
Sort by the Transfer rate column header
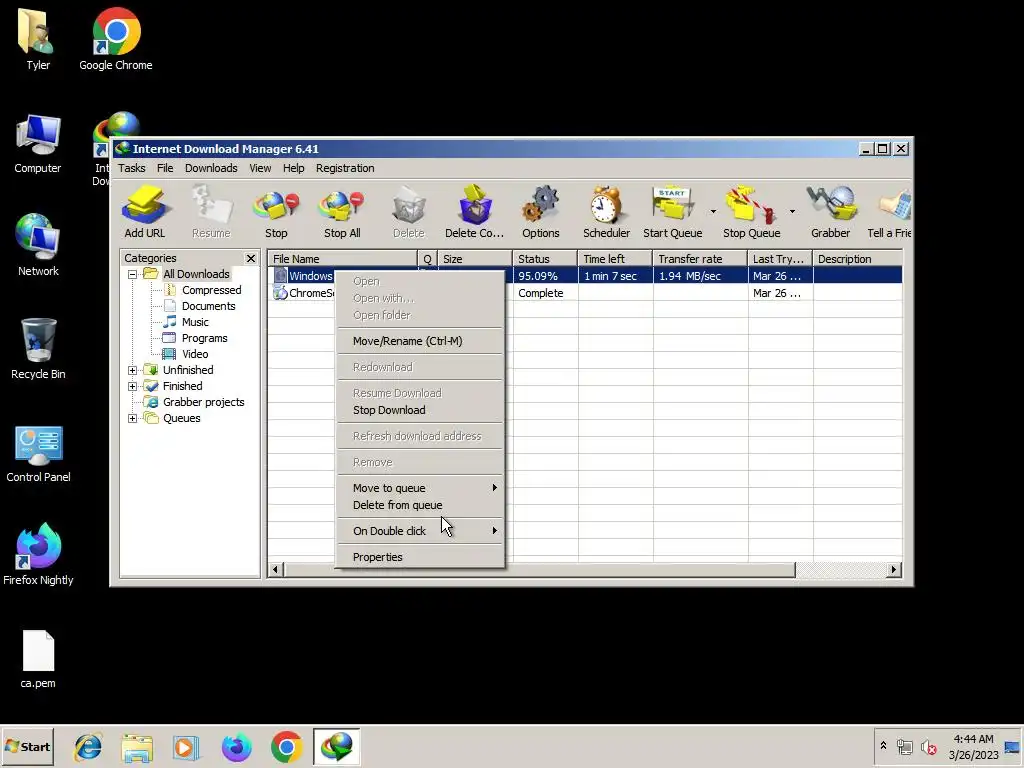[x=699, y=259]
